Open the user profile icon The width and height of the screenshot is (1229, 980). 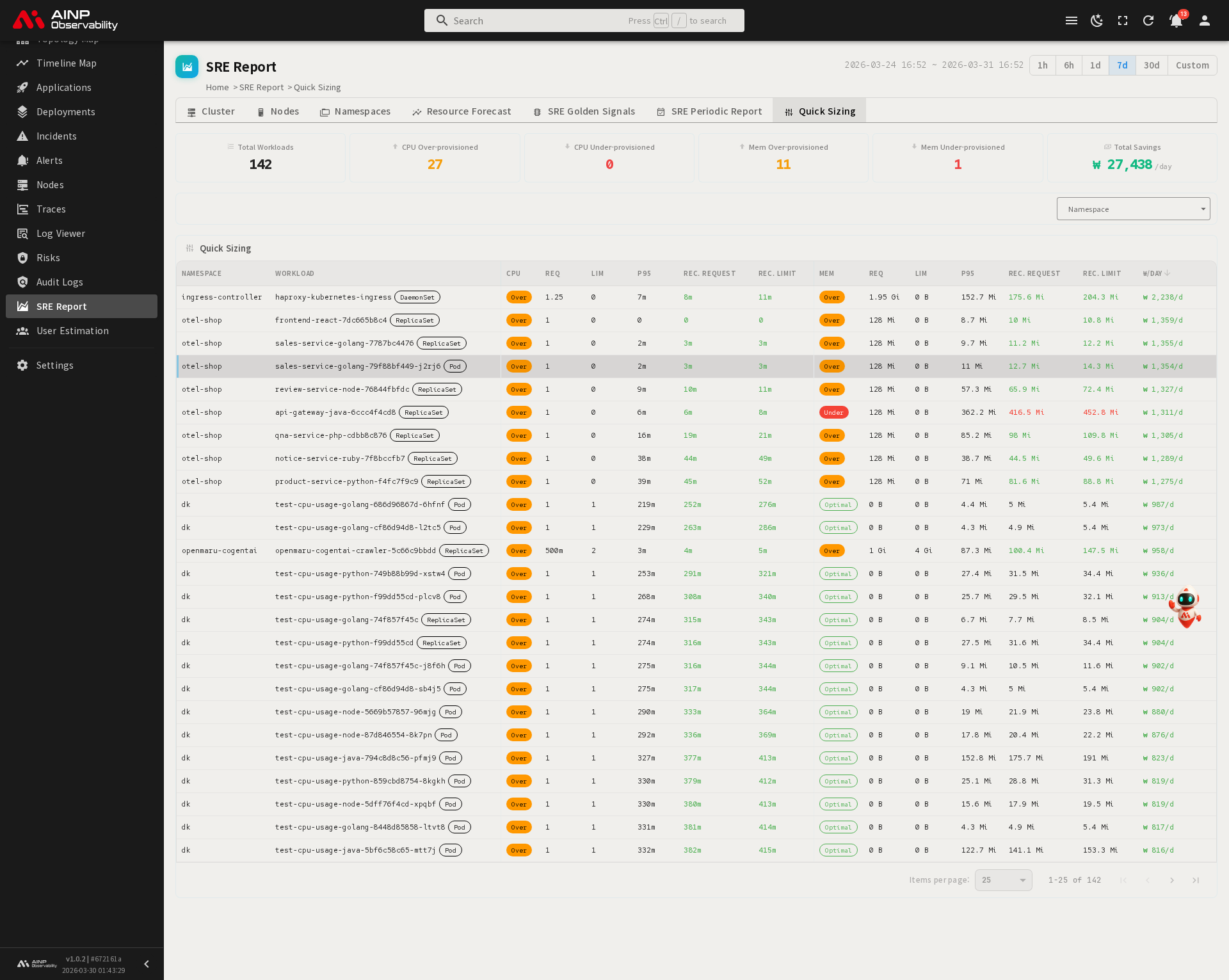click(x=1204, y=20)
